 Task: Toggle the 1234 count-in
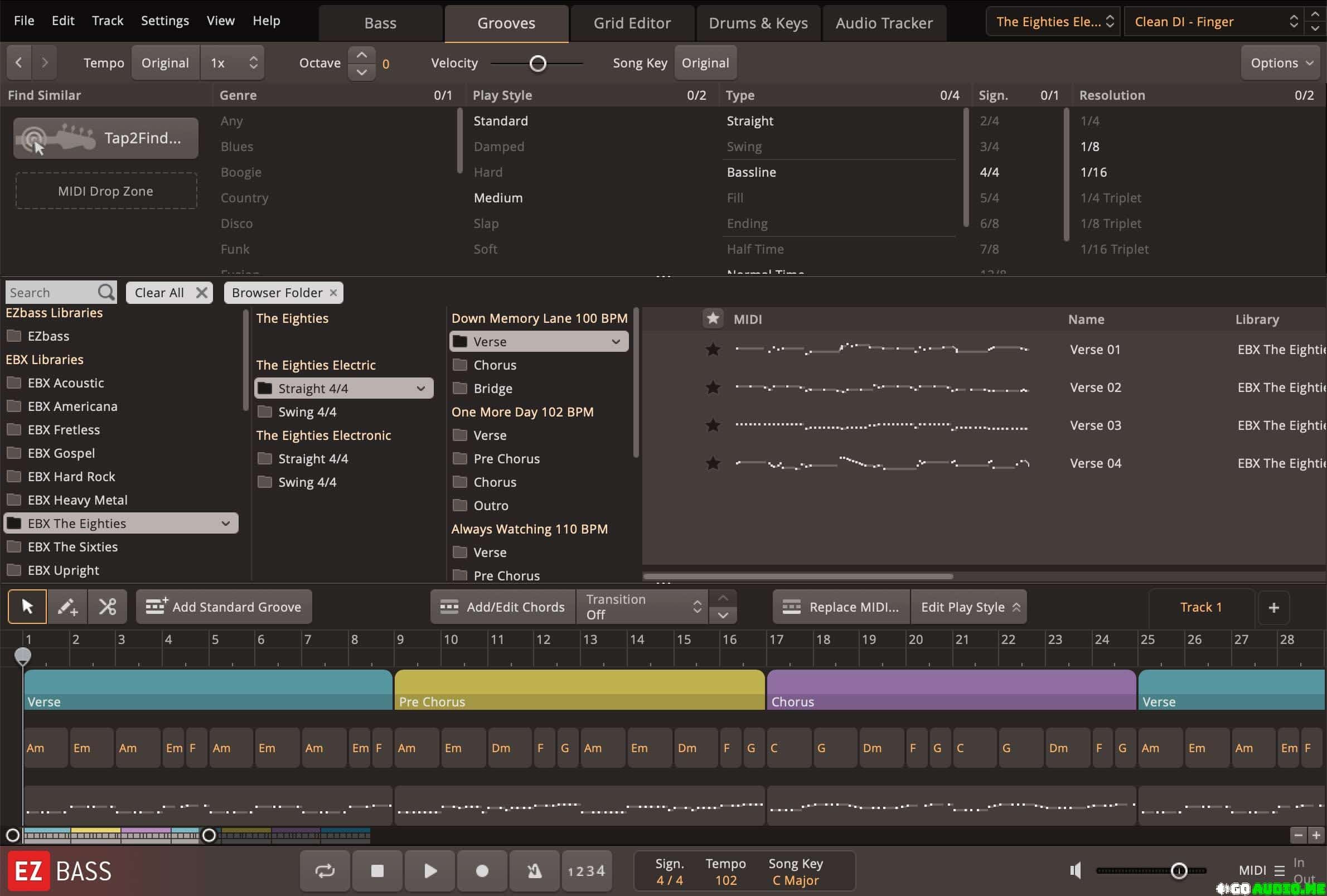point(587,871)
